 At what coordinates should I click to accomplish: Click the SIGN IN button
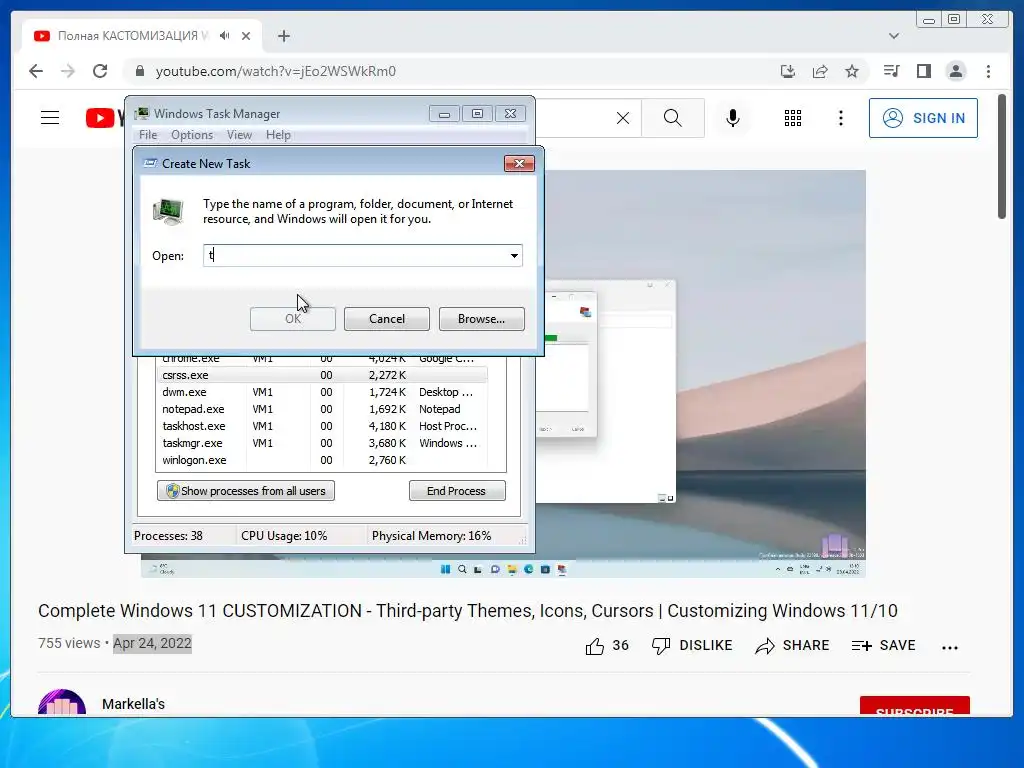pos(923,118)
